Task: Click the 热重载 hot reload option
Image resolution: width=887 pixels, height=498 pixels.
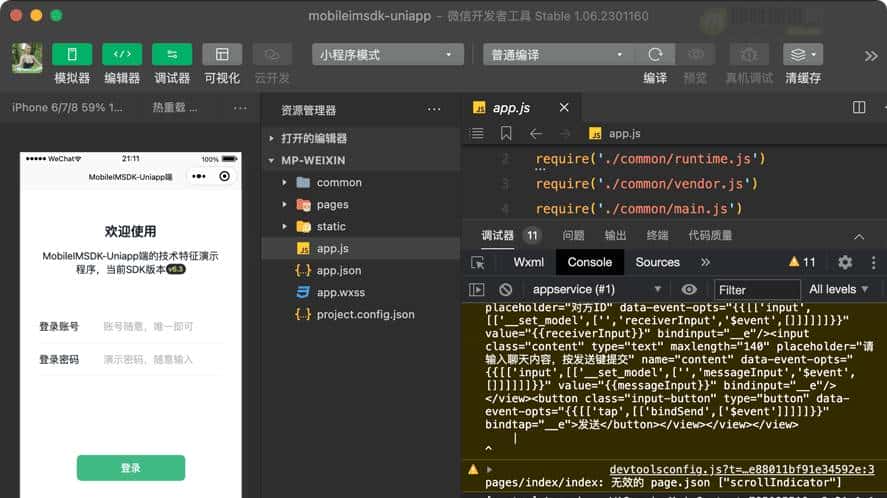Action: coord(175,108)
